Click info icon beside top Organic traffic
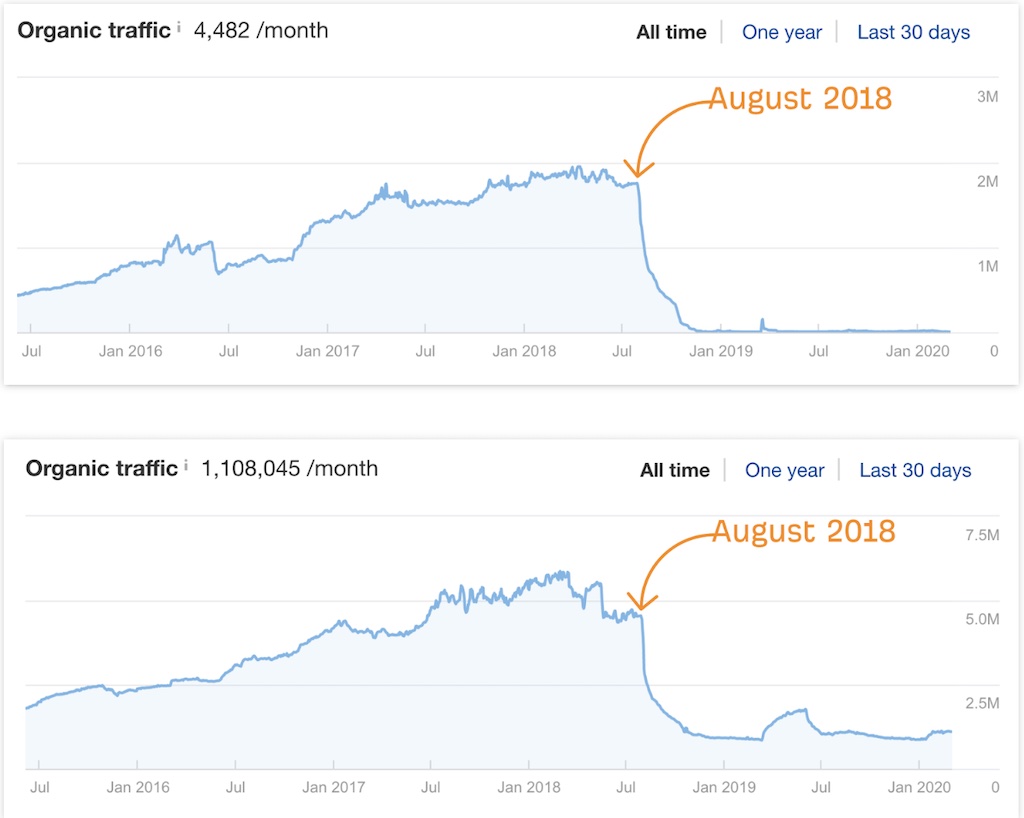1024x818 pixels. click(179, 27)
